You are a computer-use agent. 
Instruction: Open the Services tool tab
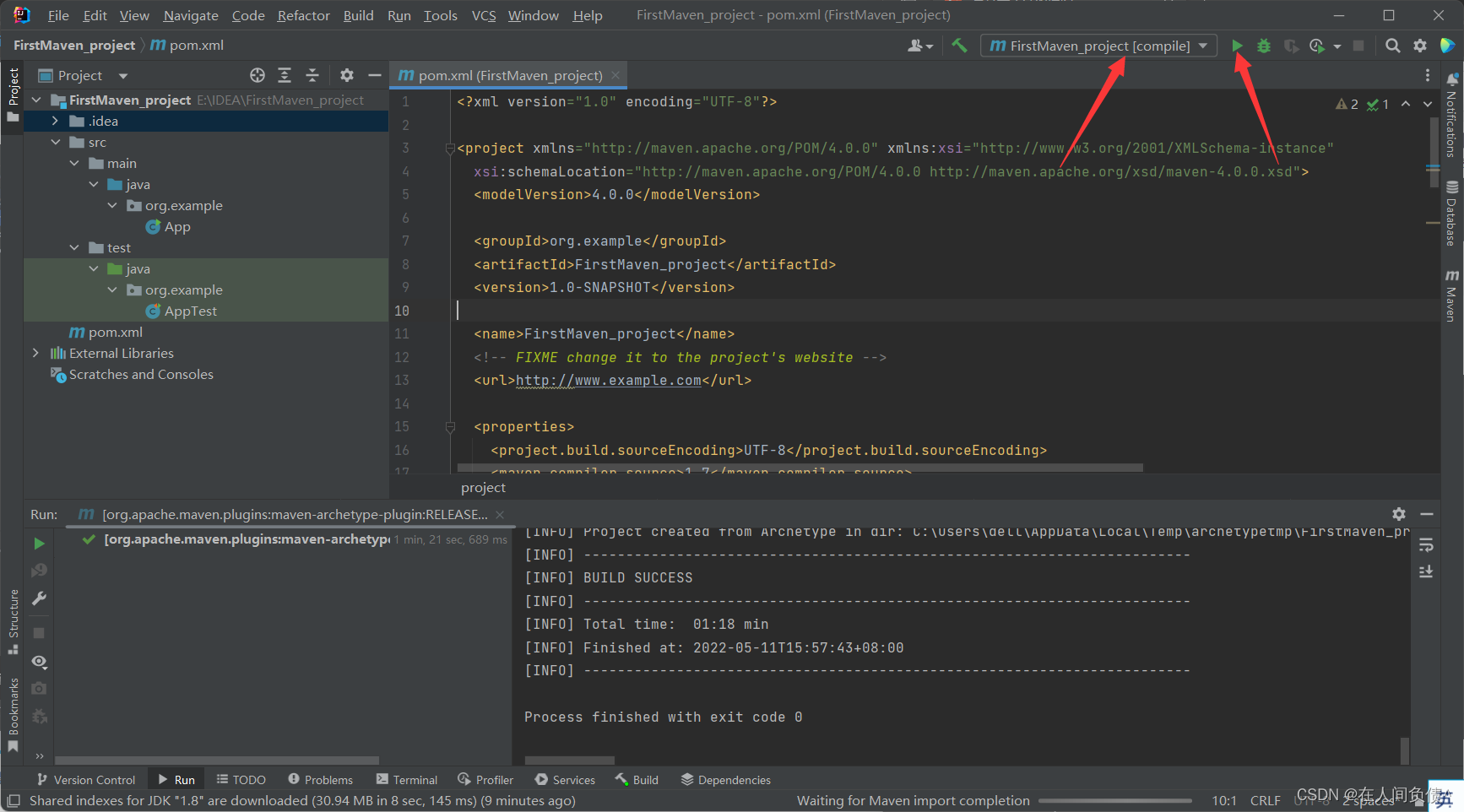[x=565, y=780]
